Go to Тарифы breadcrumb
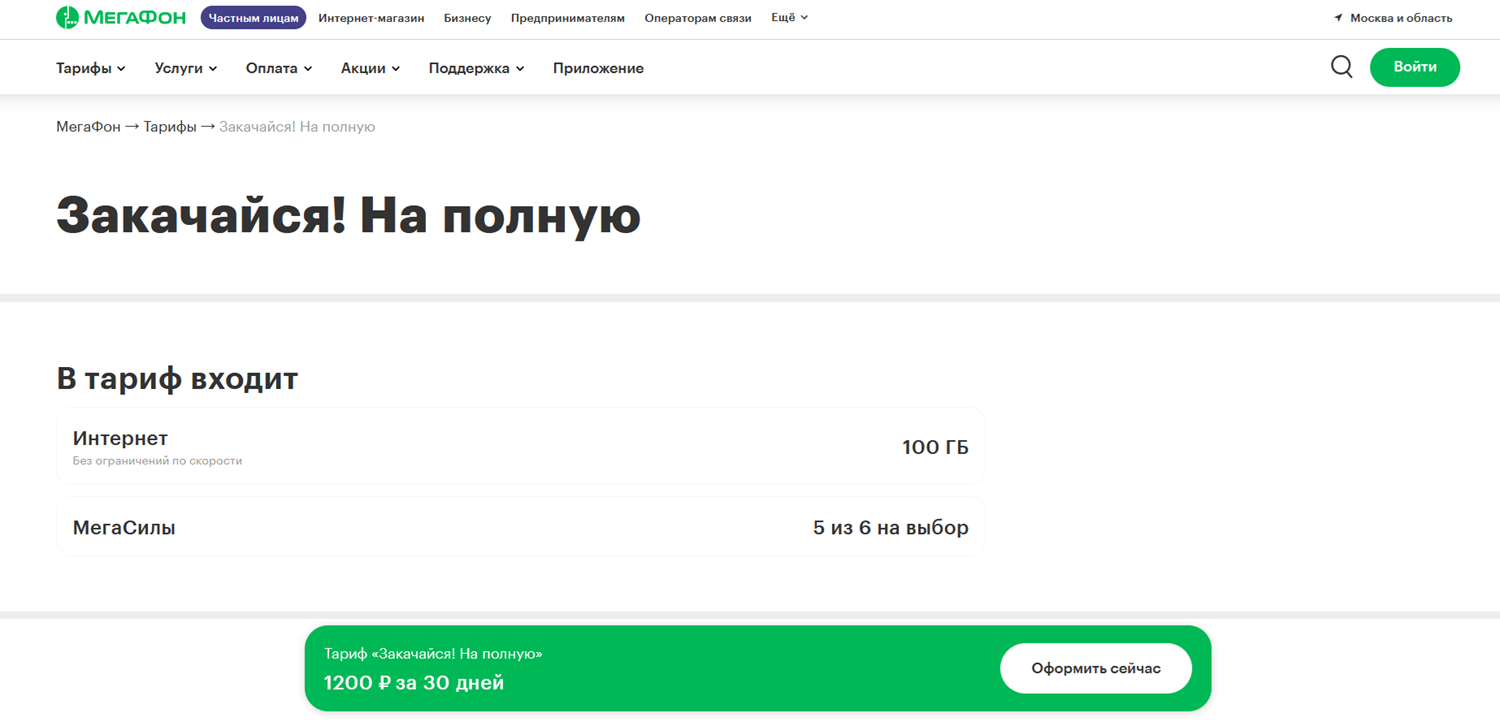This screenshot has width=1500, height=726. pyautogui.click(x=170, y=127)
